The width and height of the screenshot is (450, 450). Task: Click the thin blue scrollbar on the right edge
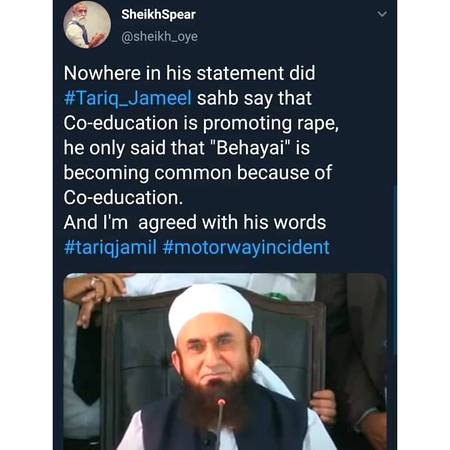click(x=395, y=267)
